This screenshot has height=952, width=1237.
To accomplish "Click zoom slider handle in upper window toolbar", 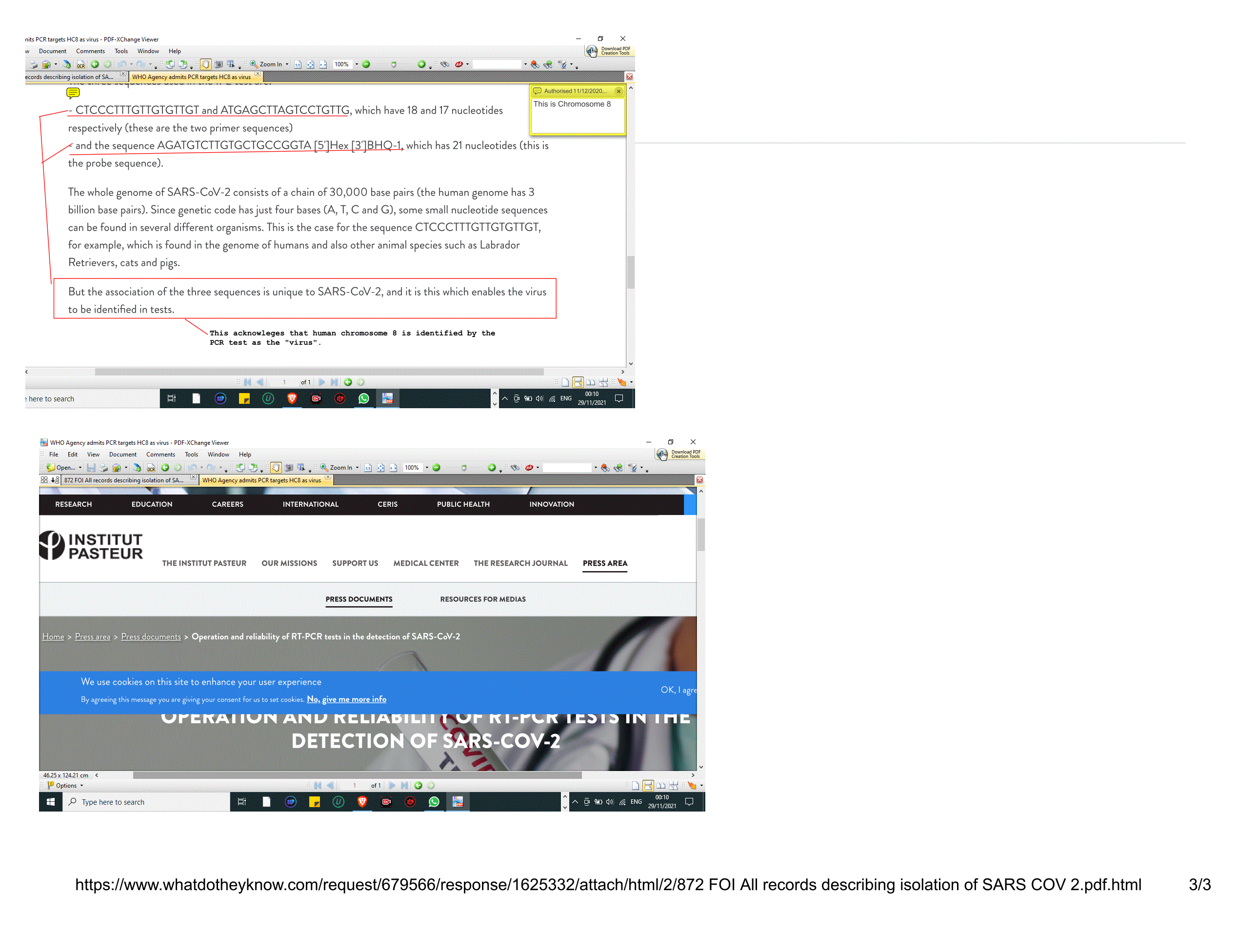I will [x=394, y=65].
